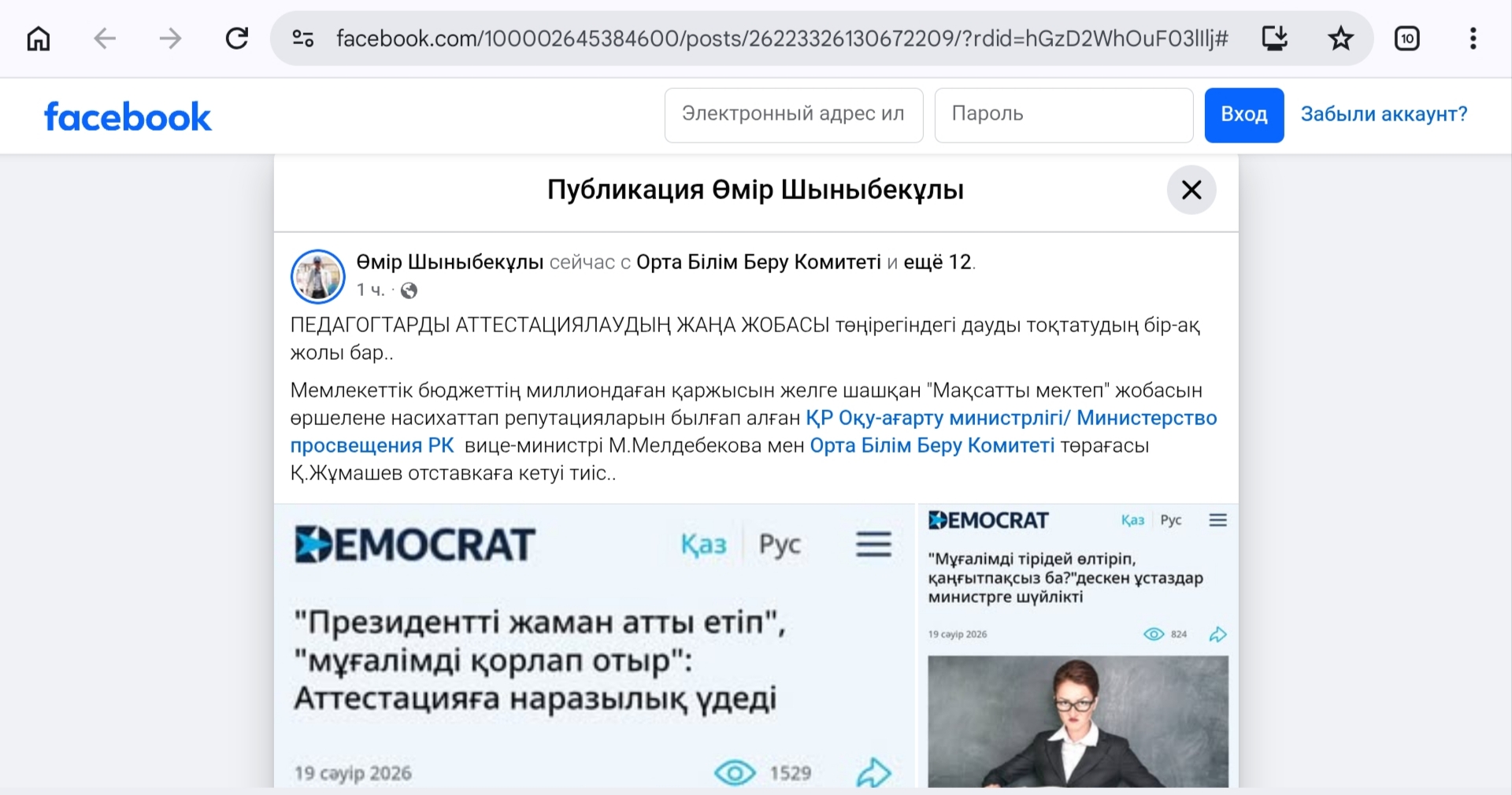Open the teacher photo thumbnail
This screenshot has width=1512, height=795.
1077,720
